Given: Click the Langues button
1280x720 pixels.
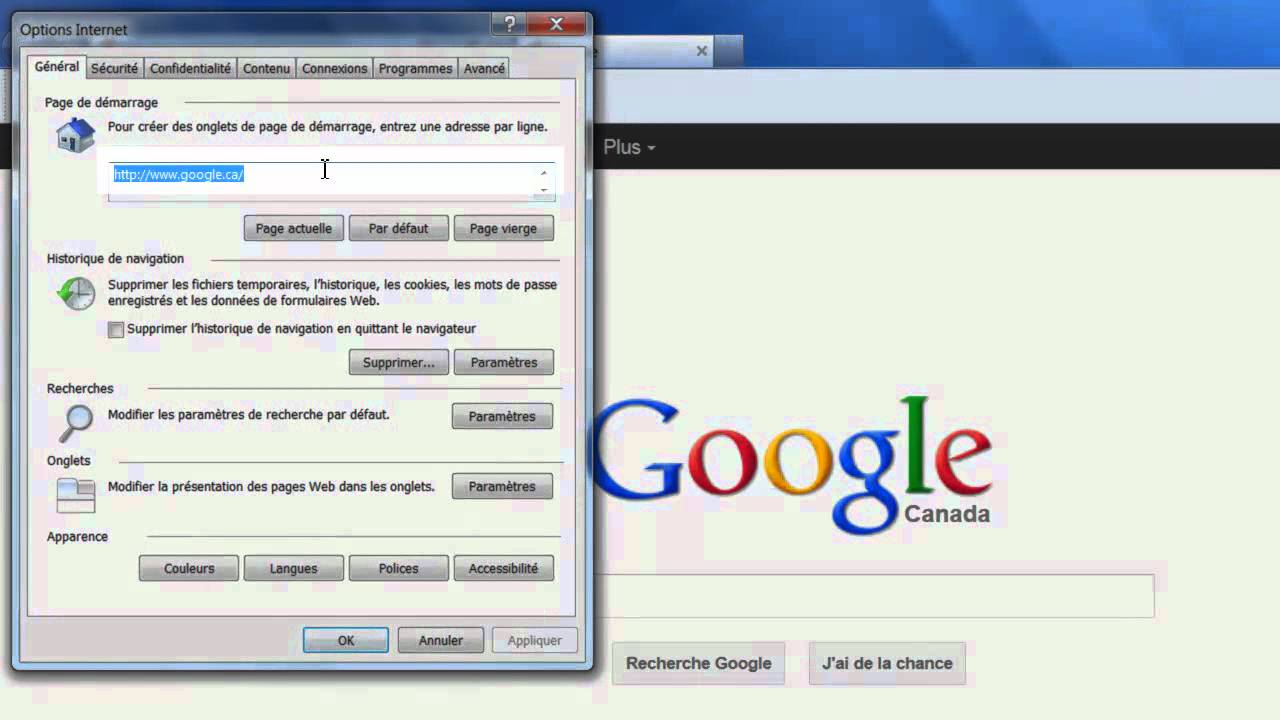Looking at the screenshot, I should pos(294,568).
